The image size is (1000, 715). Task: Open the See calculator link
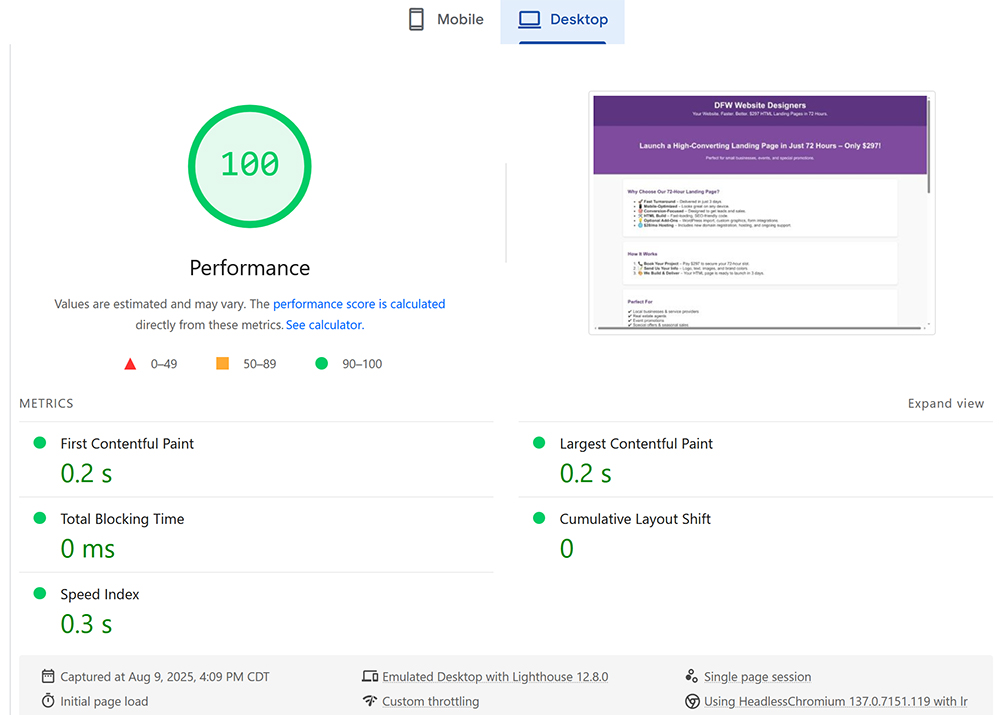[327, 324]
